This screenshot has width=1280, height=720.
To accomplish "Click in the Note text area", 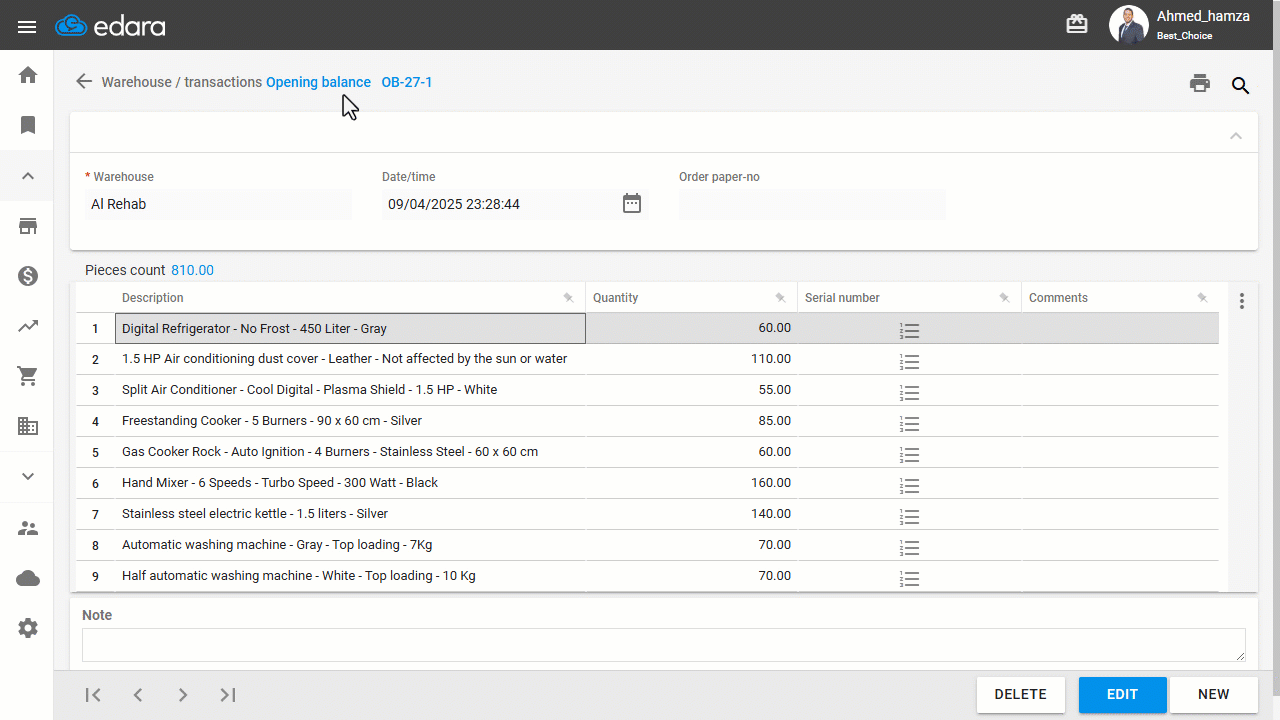I will 664,645.
